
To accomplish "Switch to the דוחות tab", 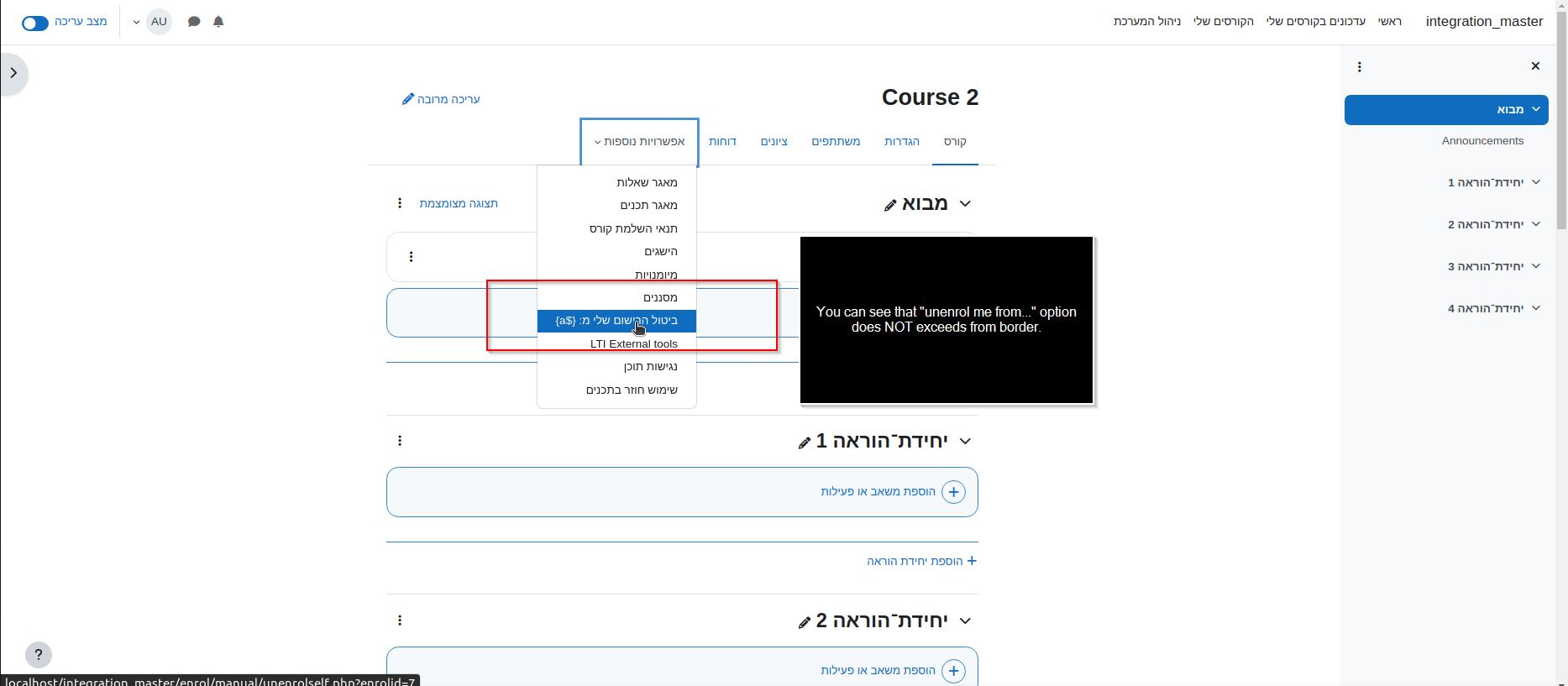I will coord(722,142).
